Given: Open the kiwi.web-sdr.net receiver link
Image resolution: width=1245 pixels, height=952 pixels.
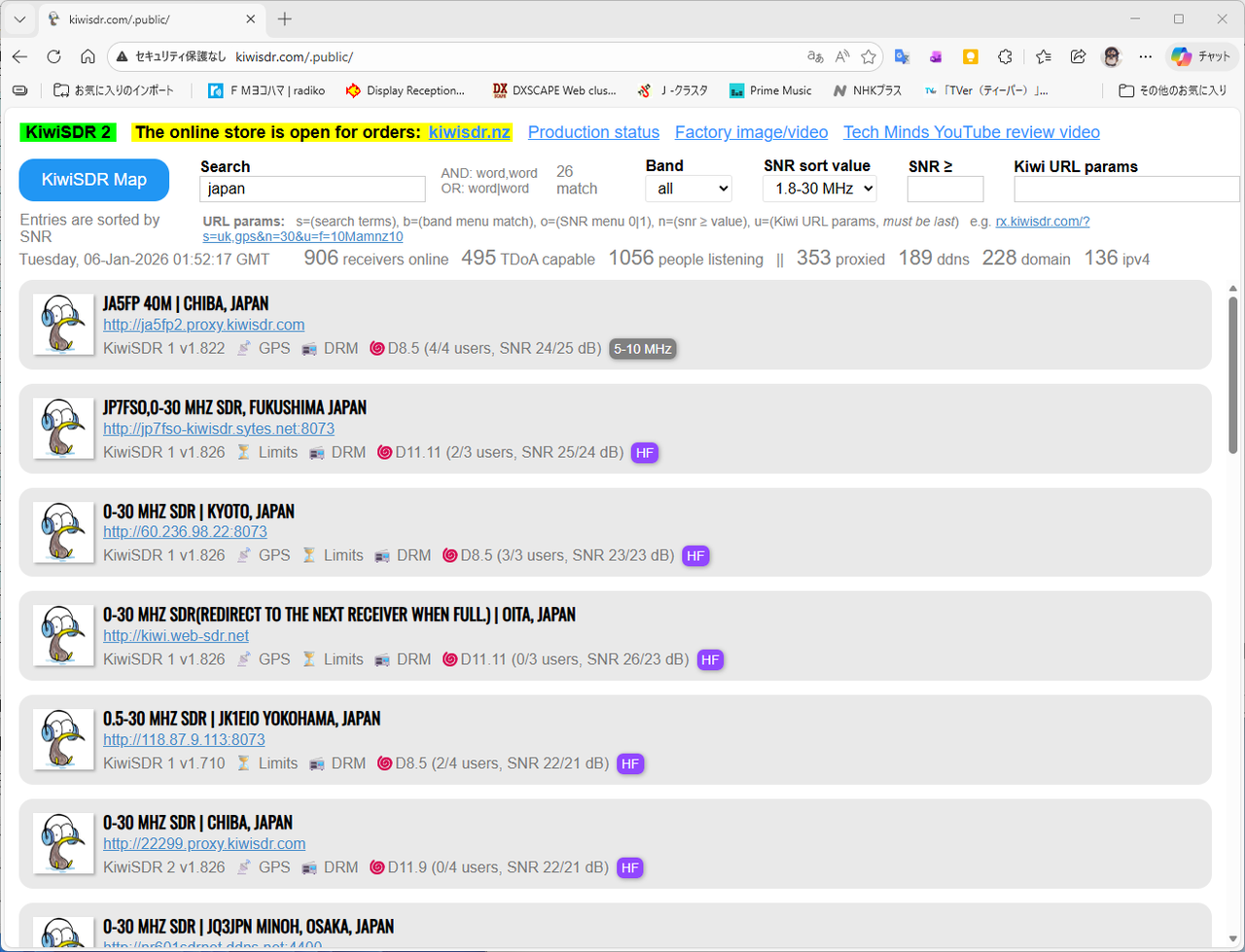Looking at the screenshot, I should [176, 636].
